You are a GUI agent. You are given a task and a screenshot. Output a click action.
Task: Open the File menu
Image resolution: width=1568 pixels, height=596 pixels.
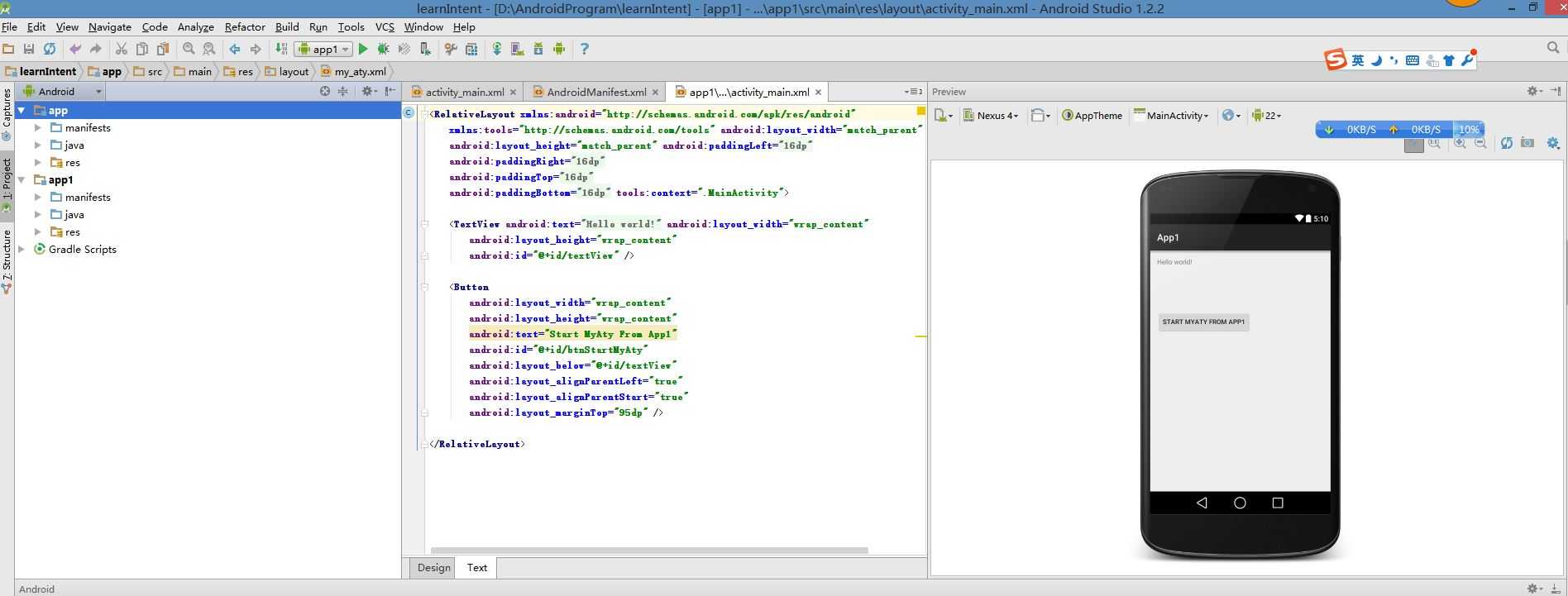click(x=10, y=27)
